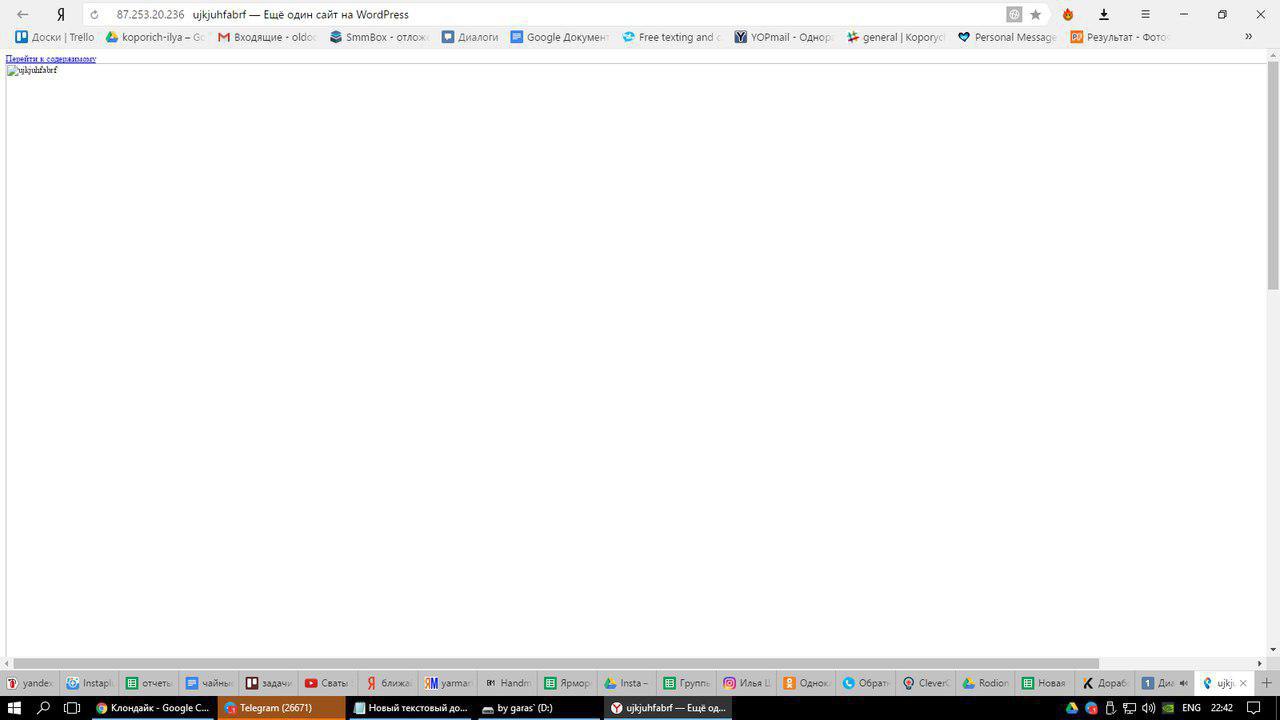
Task: Open the browser hamburger menu
Action: coord(1145,15)
